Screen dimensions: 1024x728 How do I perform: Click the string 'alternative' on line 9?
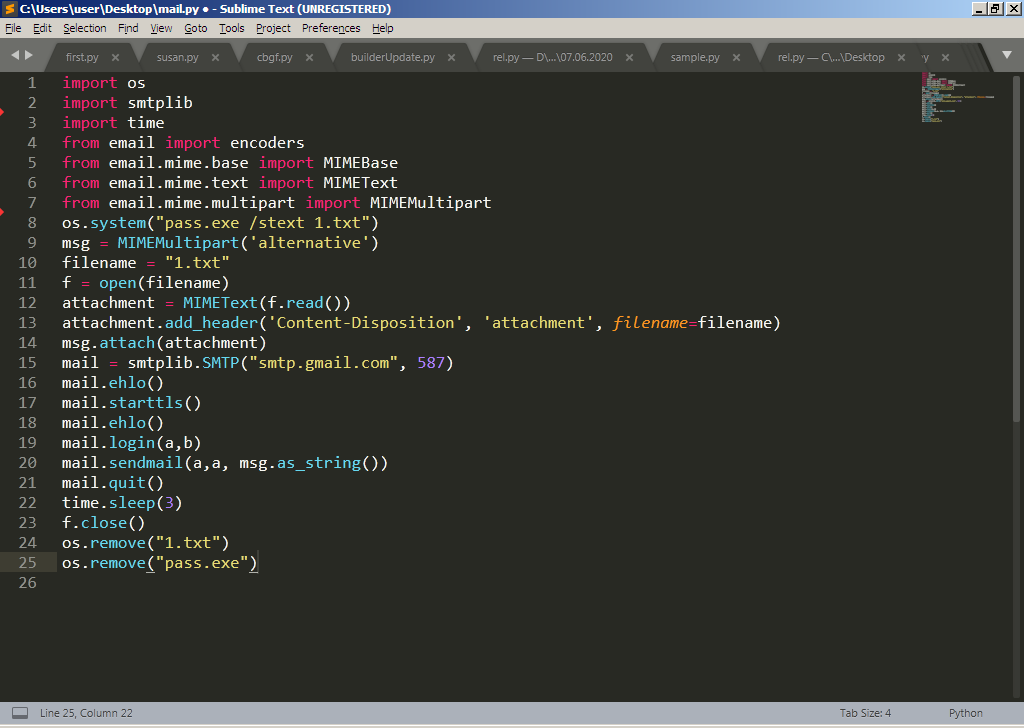[310, 243]
